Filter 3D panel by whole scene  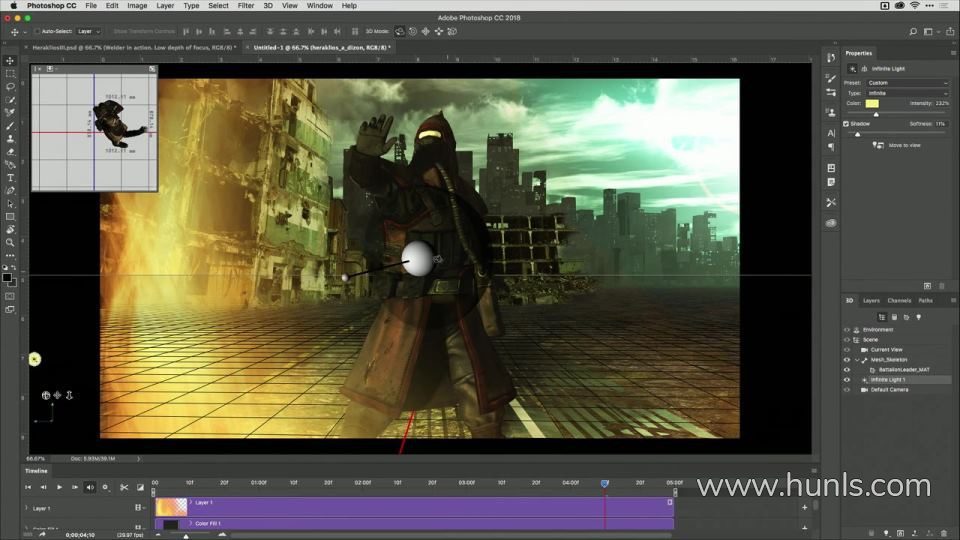882,317
